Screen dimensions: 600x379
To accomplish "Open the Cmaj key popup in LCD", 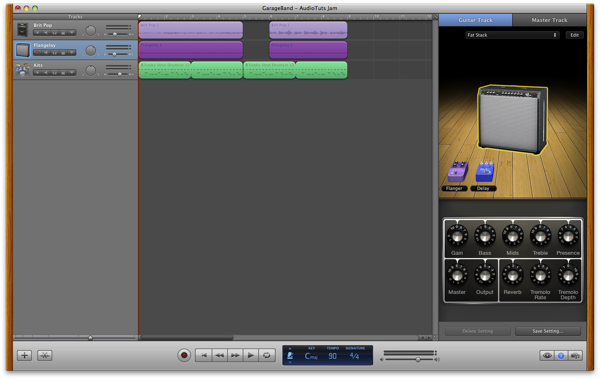I will pyautogui.click(x=311, y=356).
